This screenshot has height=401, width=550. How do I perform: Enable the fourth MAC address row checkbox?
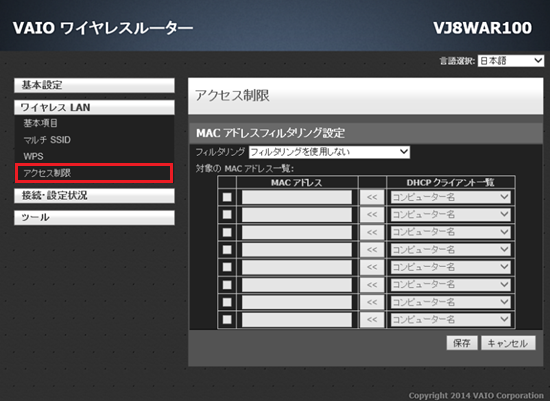(x=227, y=249)
